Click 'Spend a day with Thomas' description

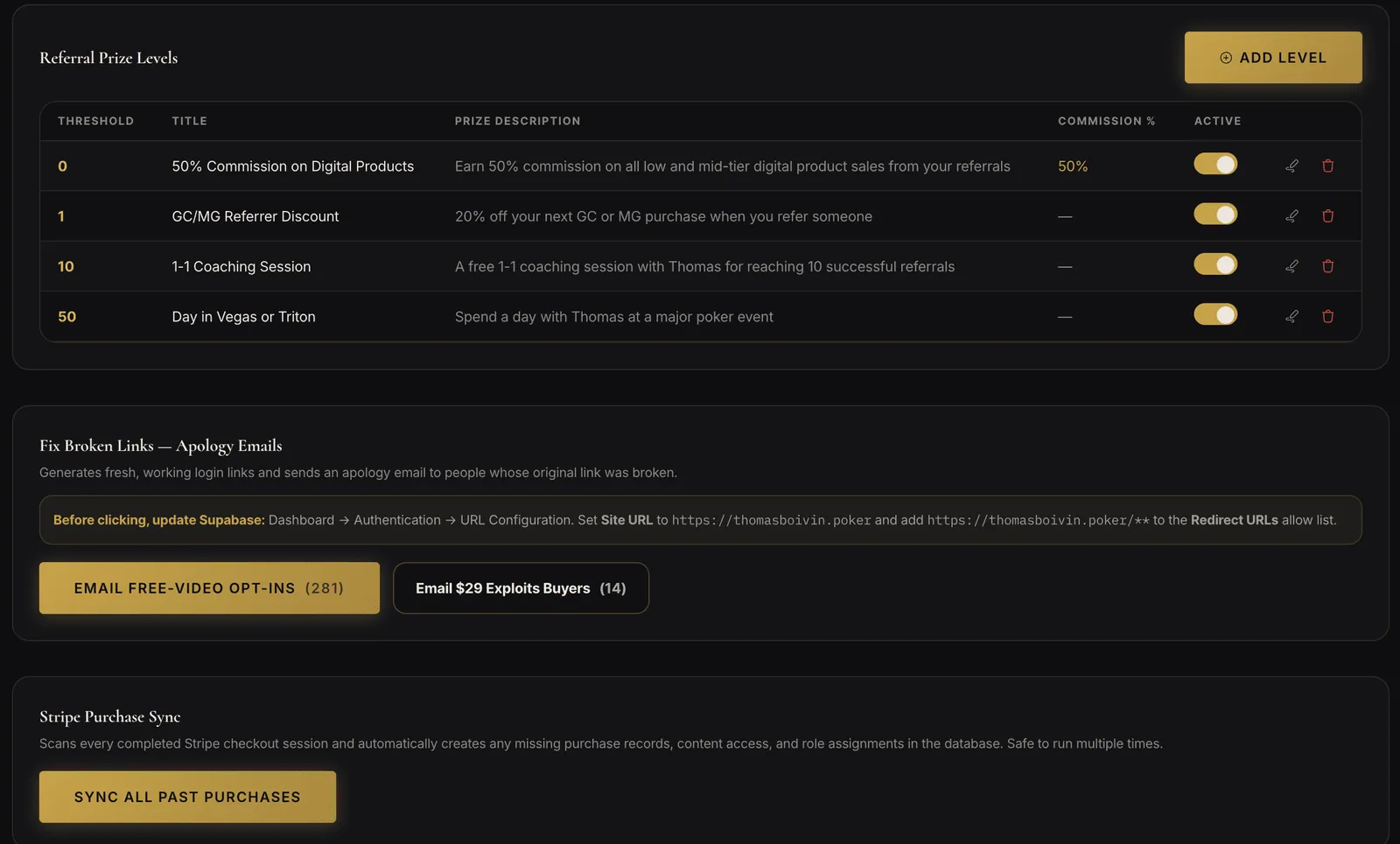point(614,317)
